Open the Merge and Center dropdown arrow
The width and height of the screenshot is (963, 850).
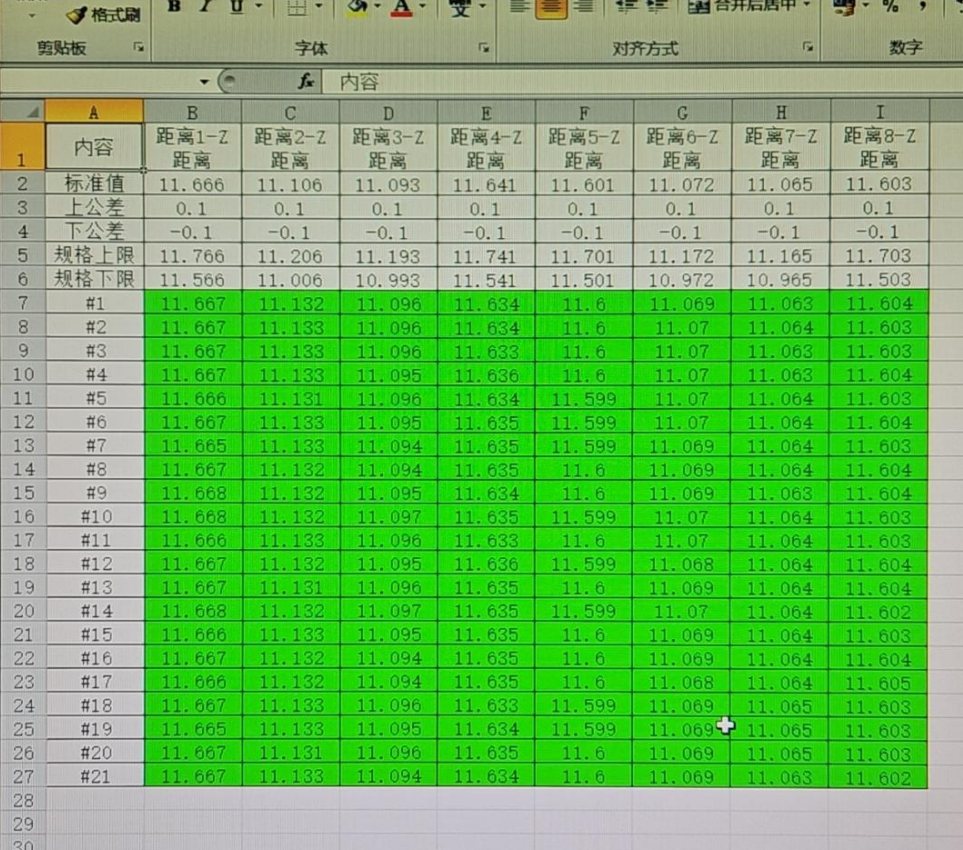click(x=806, y=7)
